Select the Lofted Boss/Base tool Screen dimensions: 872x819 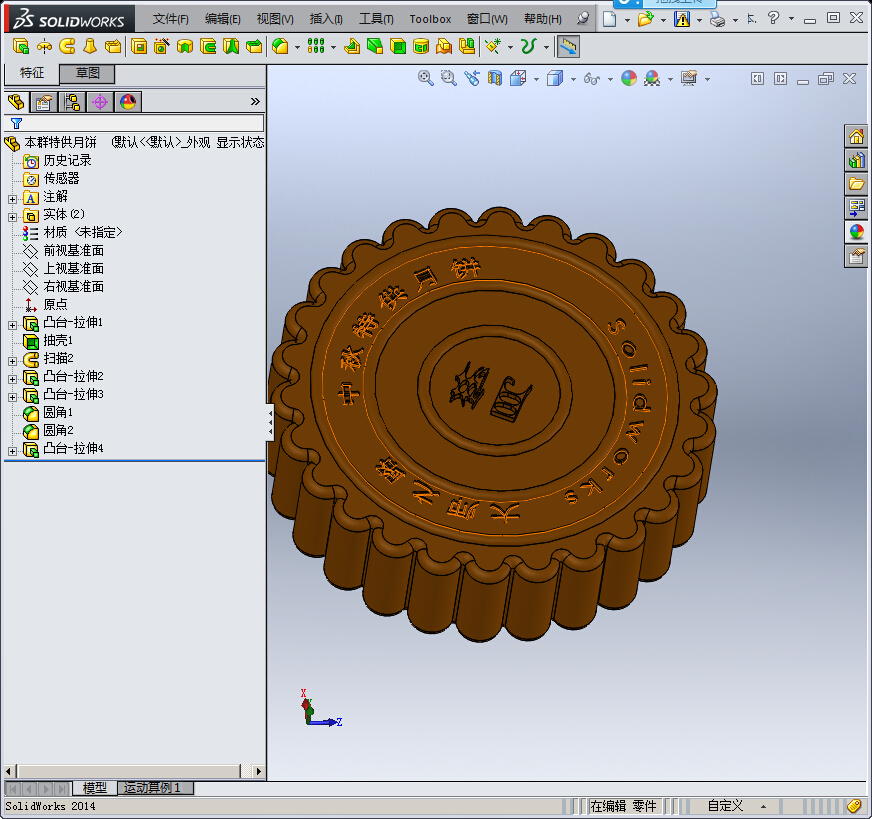point(90,47)
